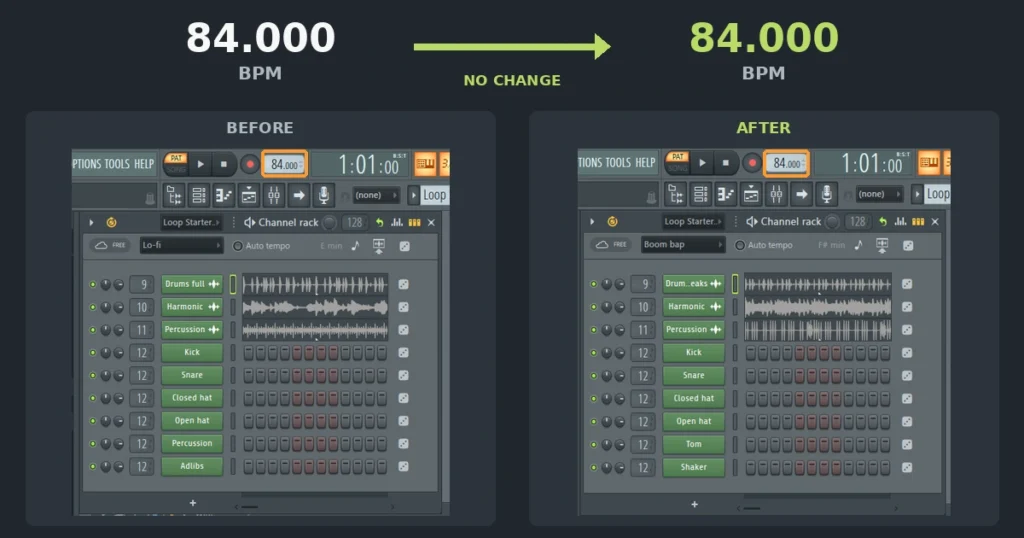The height and width of the screenshot is (538, 1024).
Task: Click Channel rack title in the BEFORE window
Action: point(288,223)
